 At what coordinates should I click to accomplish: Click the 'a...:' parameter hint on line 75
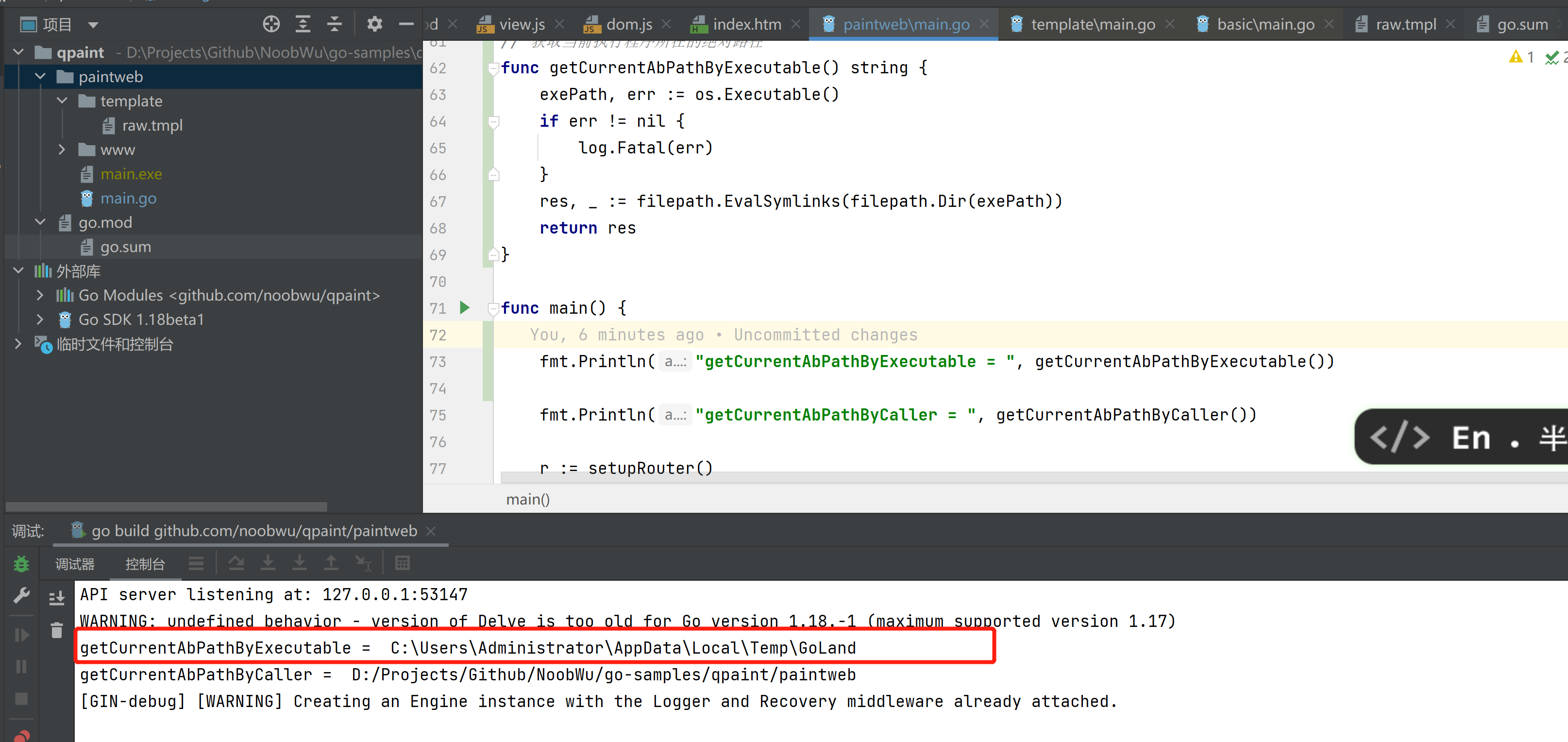(675, 415)
